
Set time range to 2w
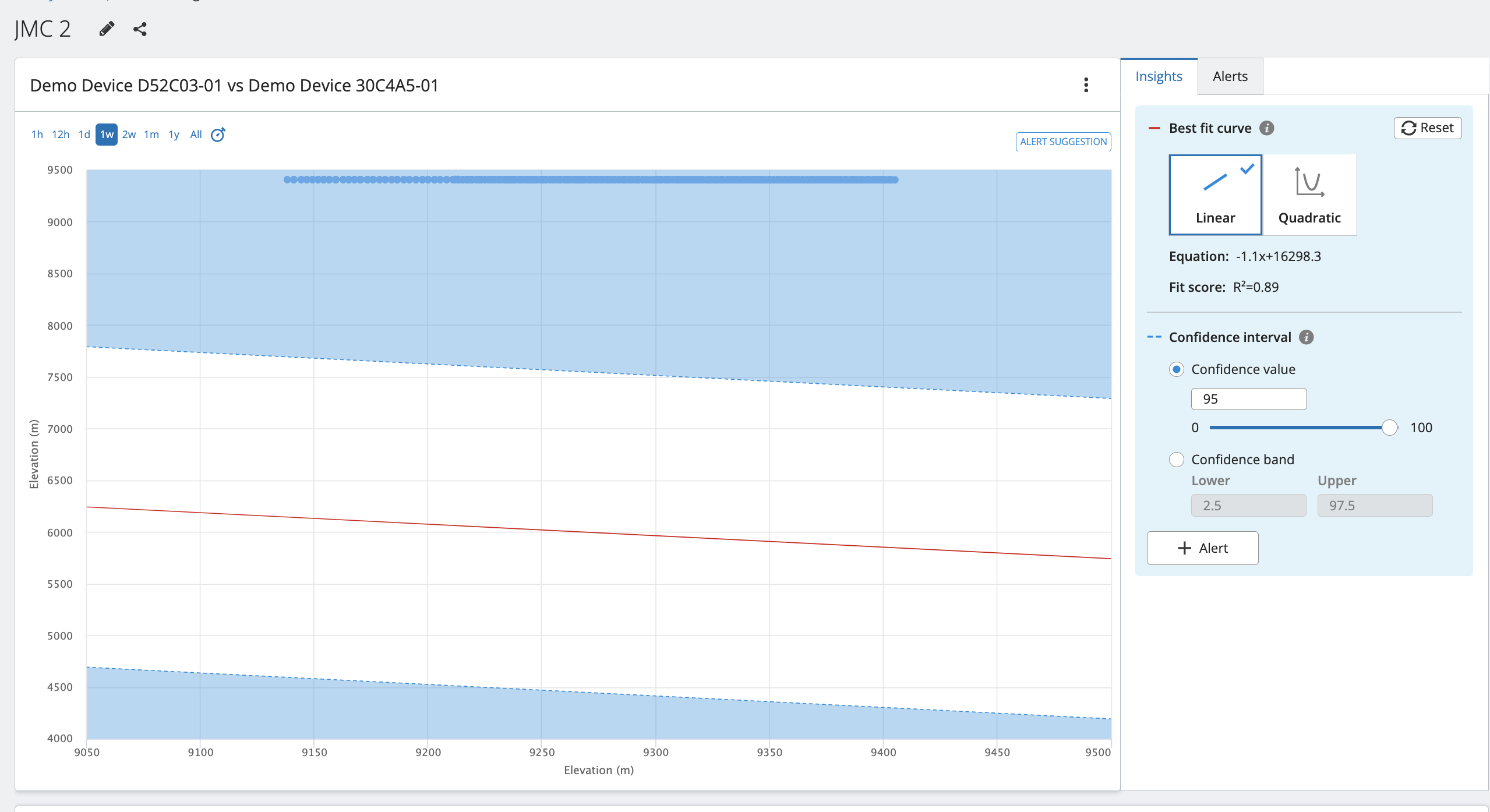[129, 135]
